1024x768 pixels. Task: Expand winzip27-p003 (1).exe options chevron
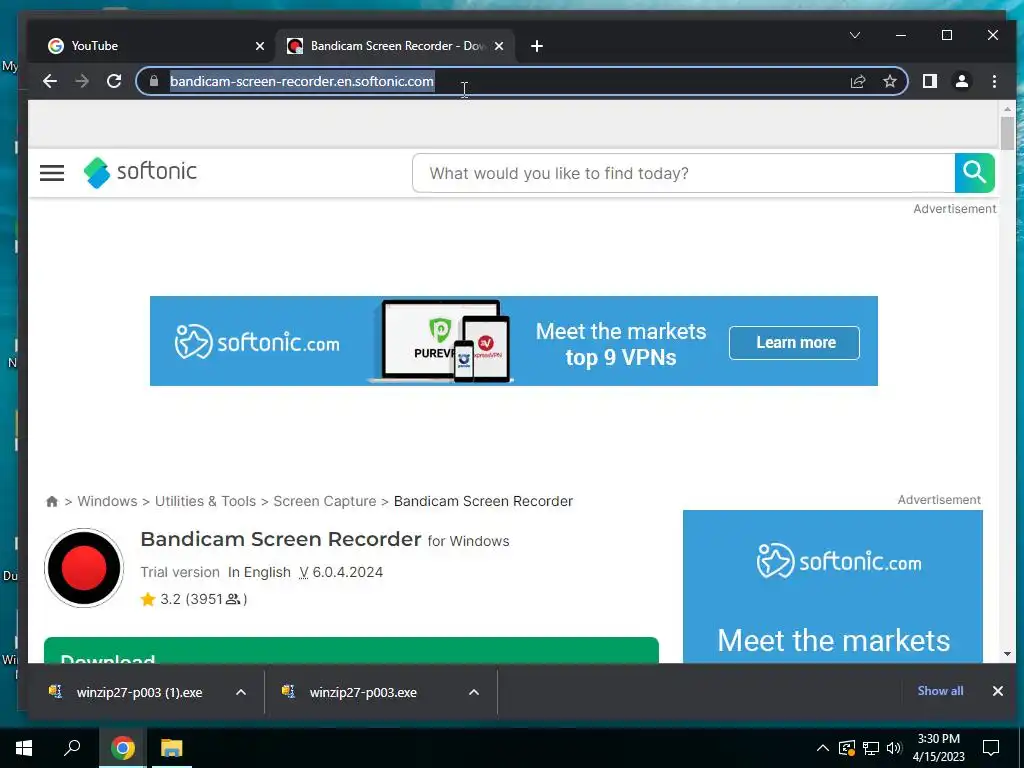coord(241,692)
